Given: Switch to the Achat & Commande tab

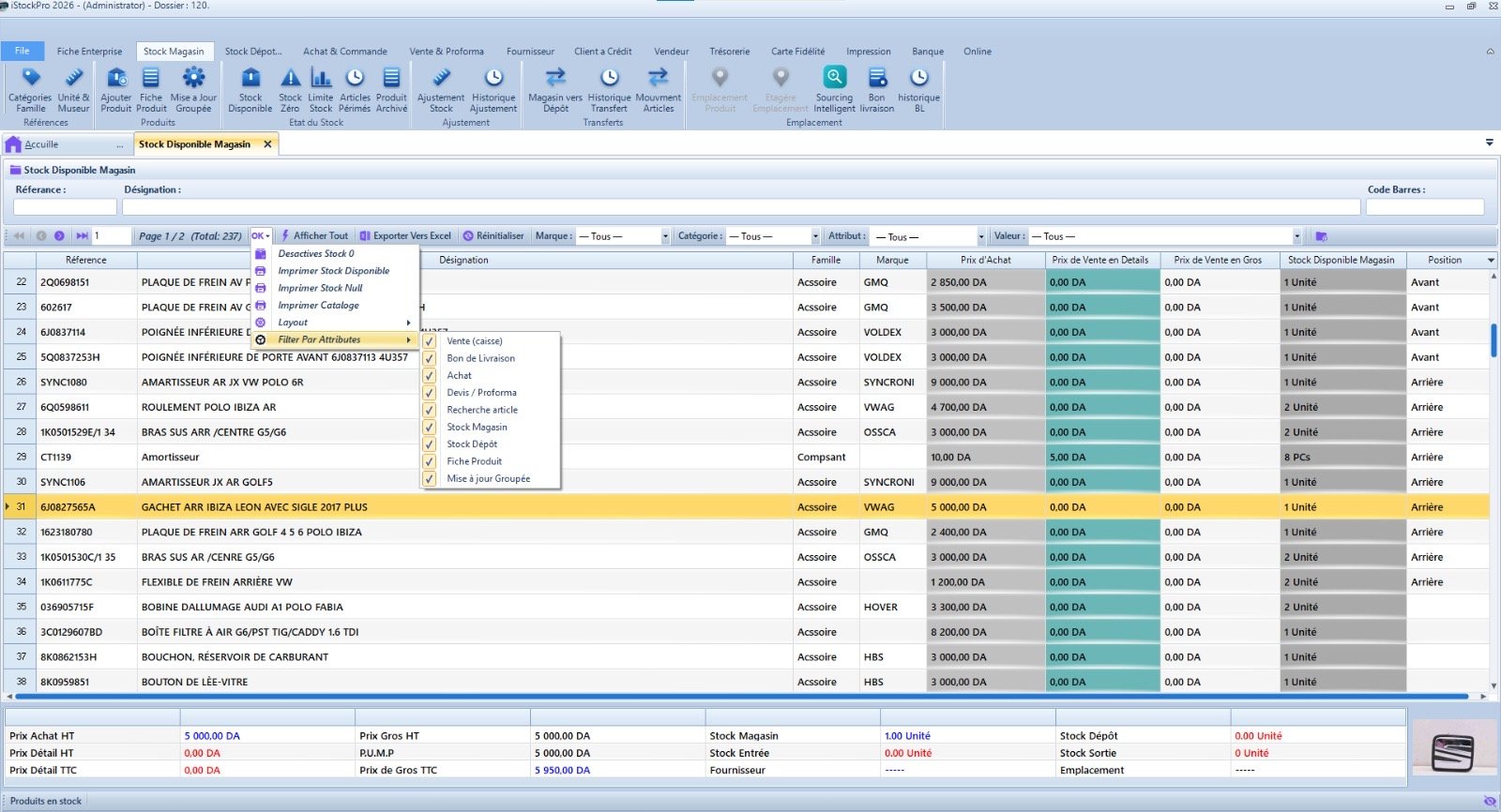Looking at the screenshot, I should coord(344,52).
